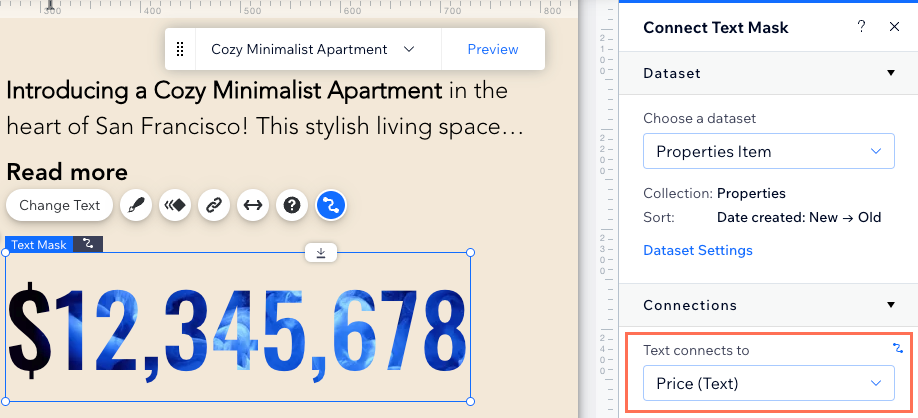Screen dimensions: 918x418
Task: Click the Change Text button
Action: point(59,205)
